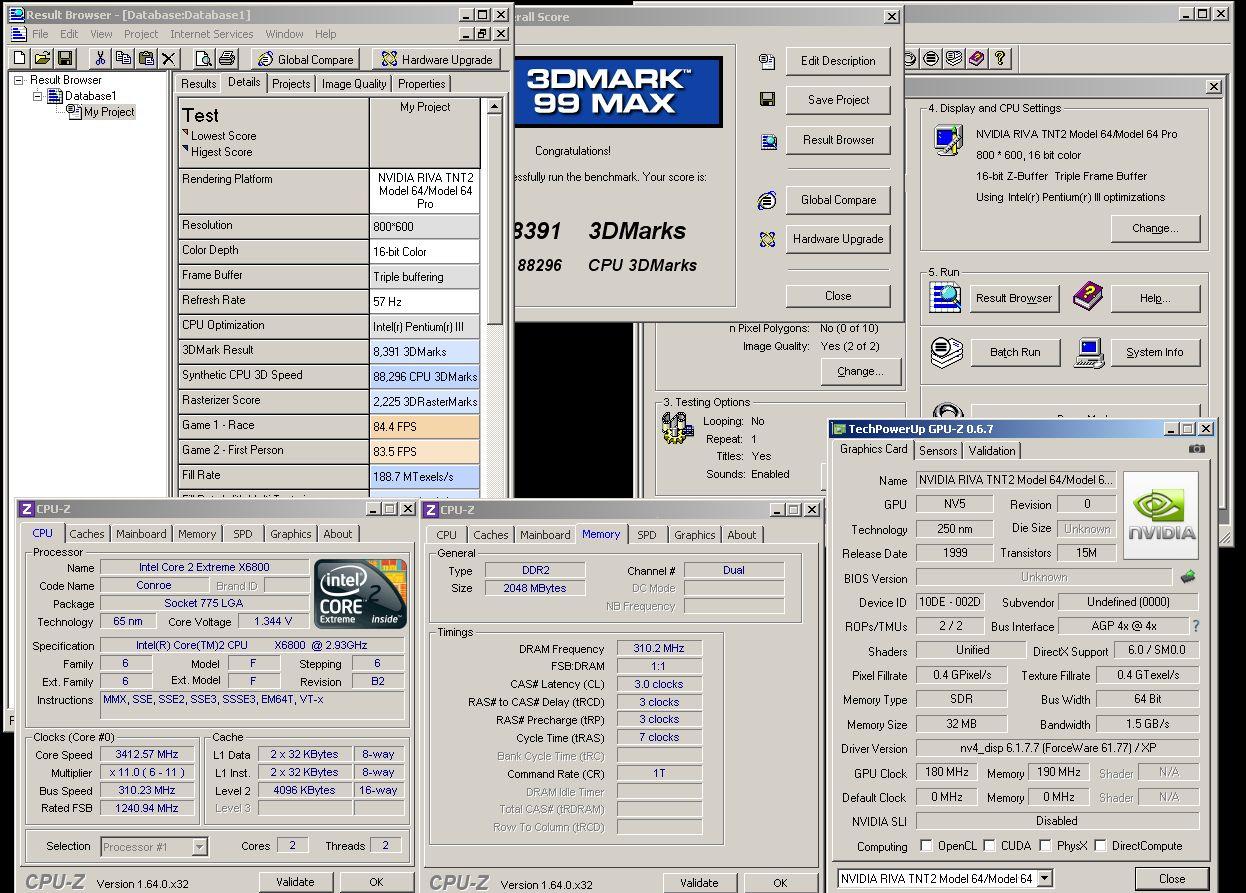Switch to the Sensors tab in GPU-Z

click(938, 451)
